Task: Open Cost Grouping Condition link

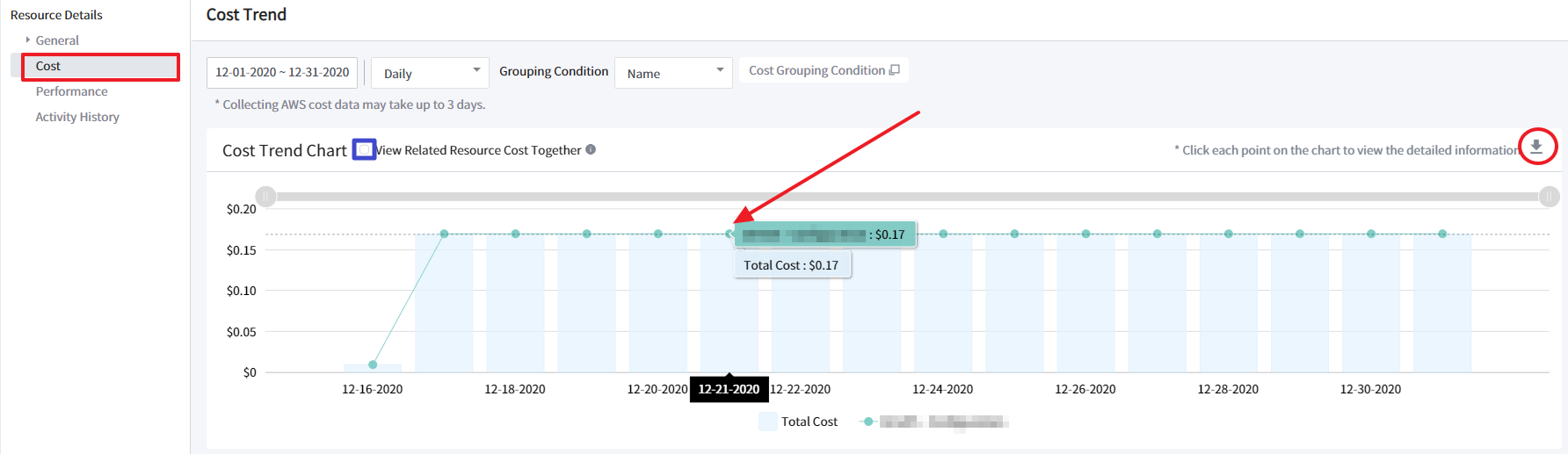Action: click(x=824, y=70)
